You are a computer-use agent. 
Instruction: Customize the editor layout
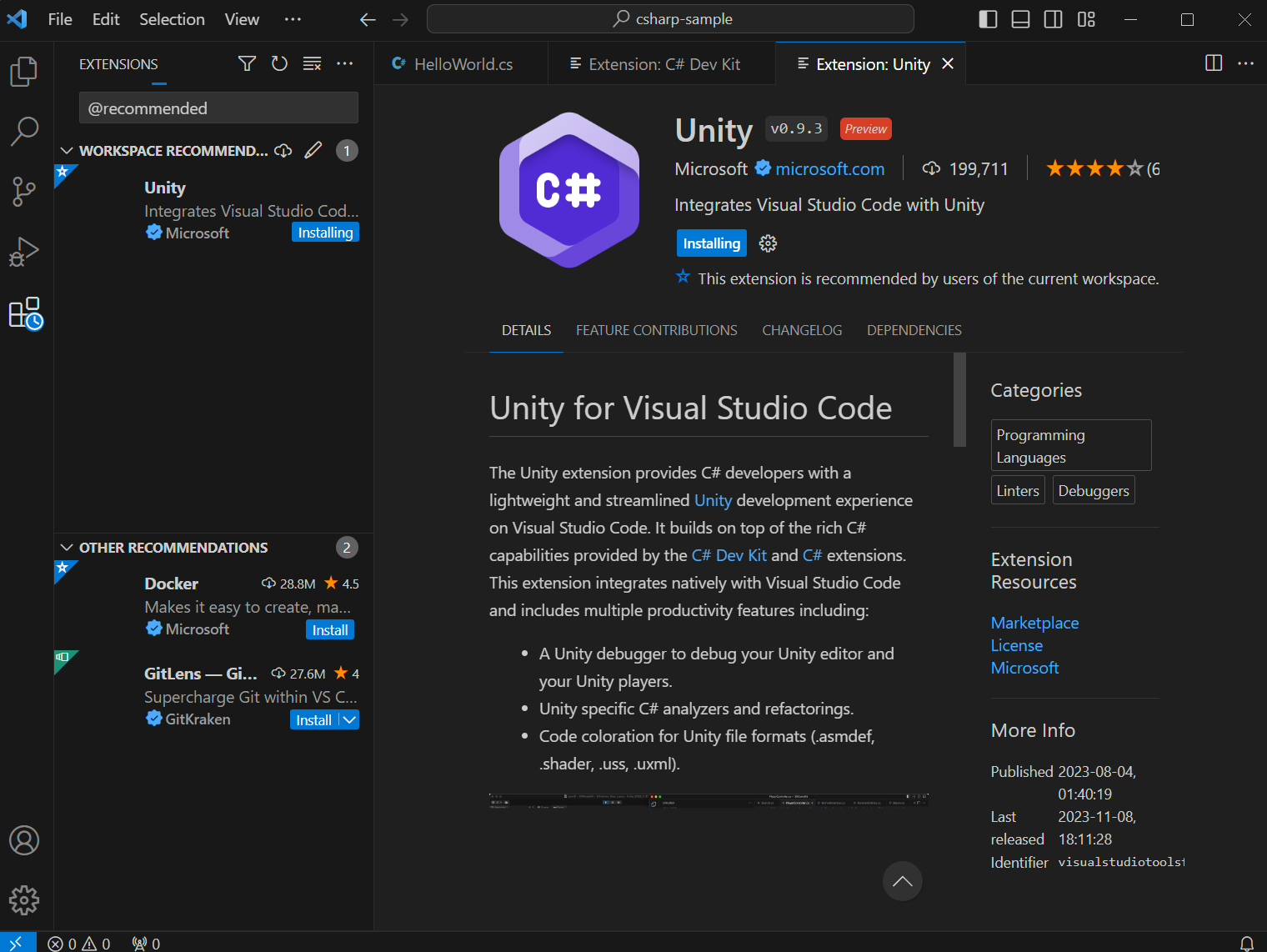pos(1086,19)
